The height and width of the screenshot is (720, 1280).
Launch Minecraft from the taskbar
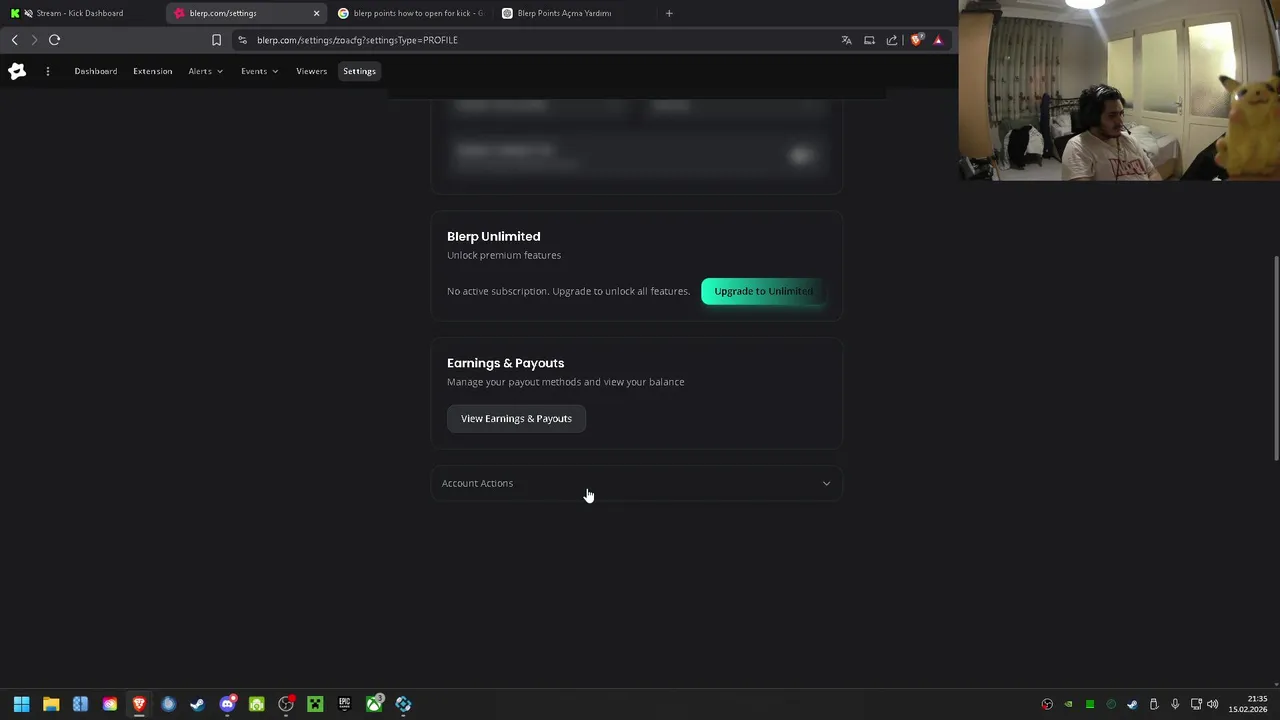[x=315, y=704]
